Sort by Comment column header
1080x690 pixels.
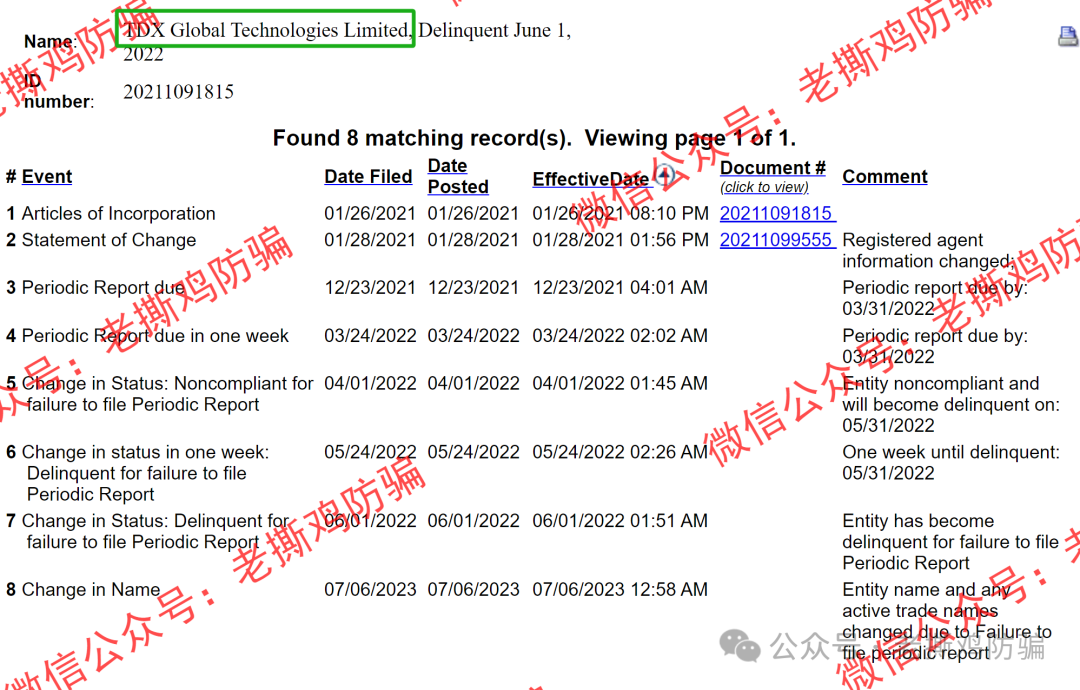tap(885, 177)
